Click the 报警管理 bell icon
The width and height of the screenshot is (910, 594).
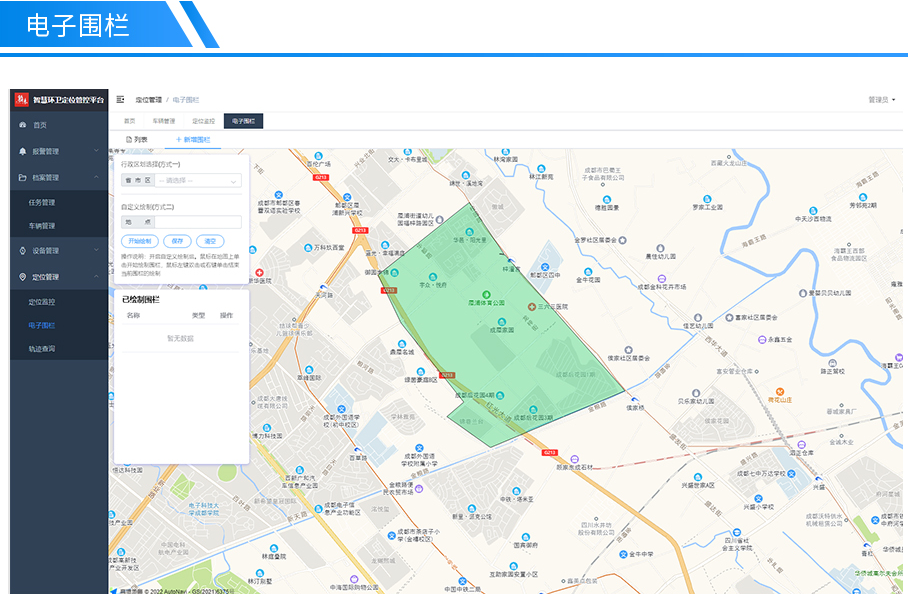(23, 151)
